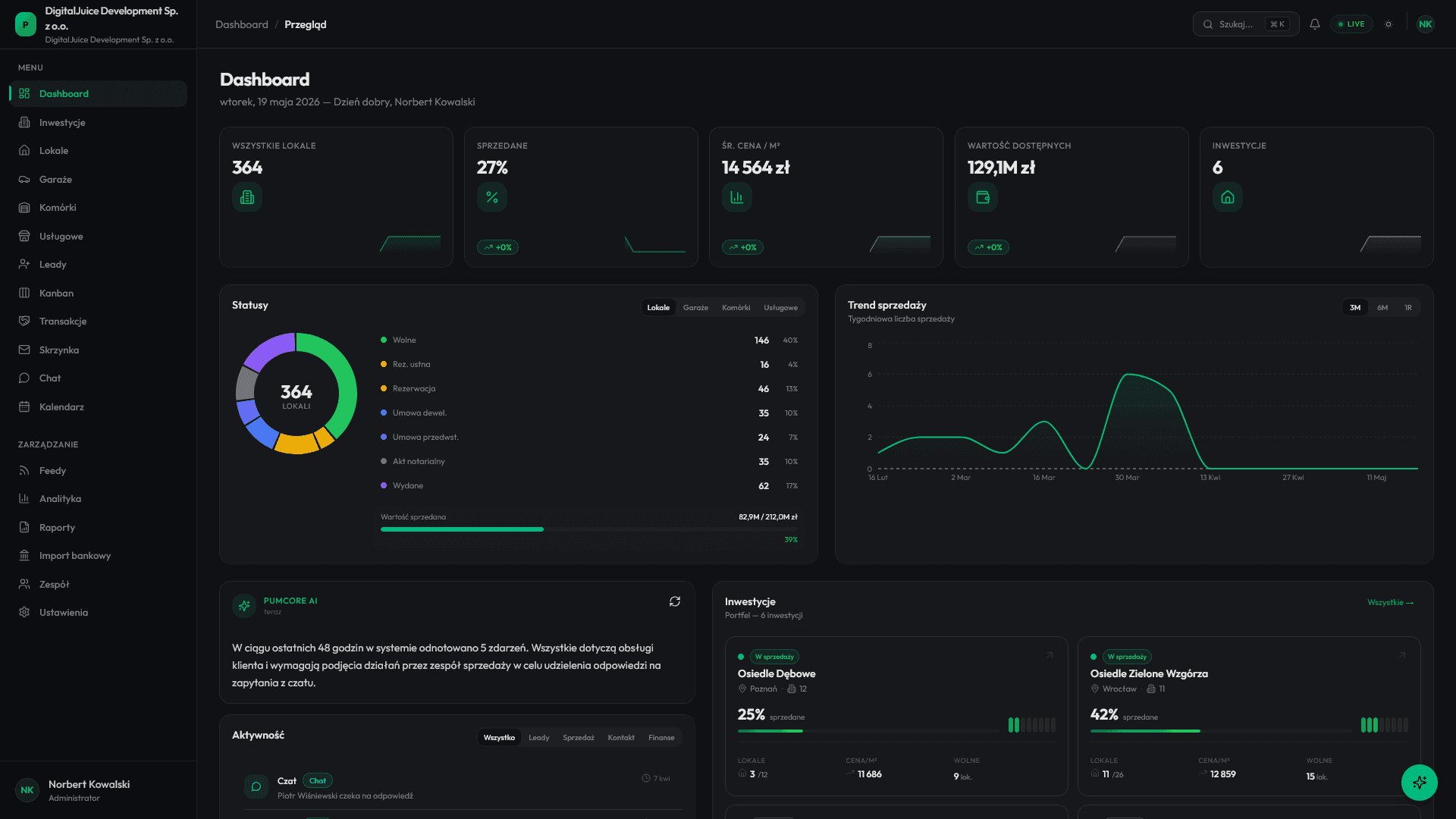Go to Transakcje
Image resolution: width=1456 pixels, height=819 pixels.
[x=98, y=322]
